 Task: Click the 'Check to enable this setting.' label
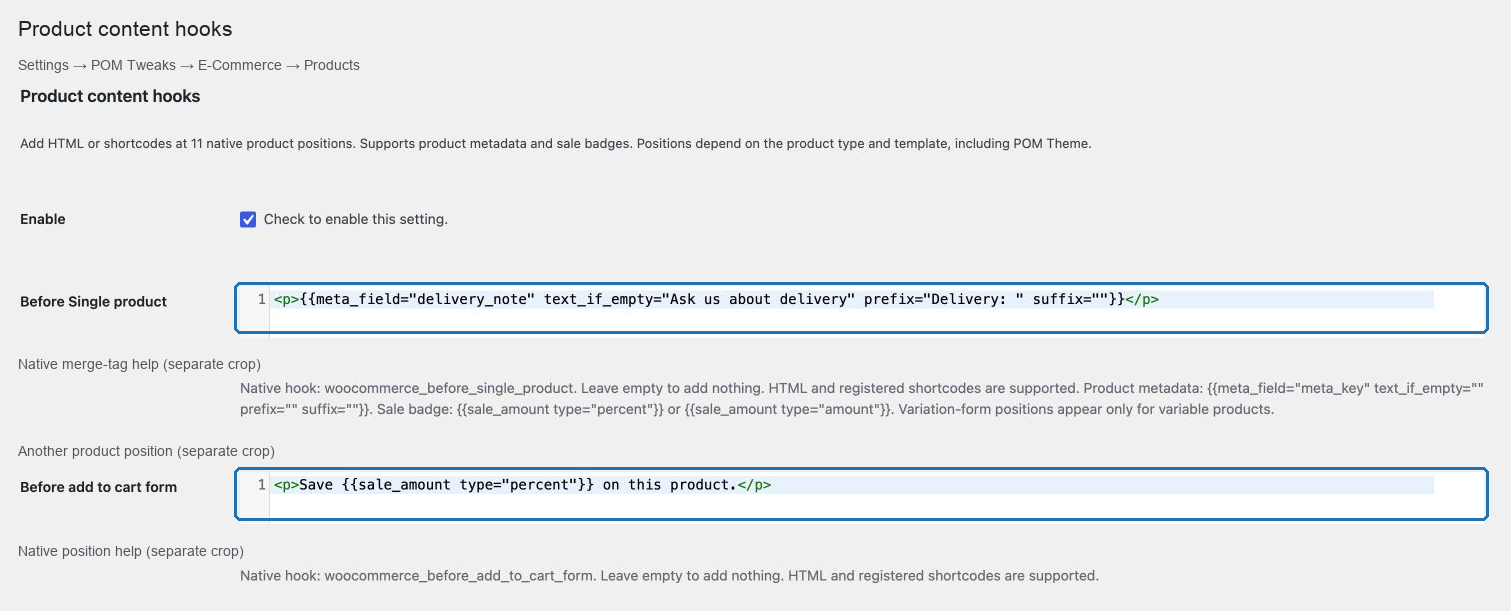355,219
